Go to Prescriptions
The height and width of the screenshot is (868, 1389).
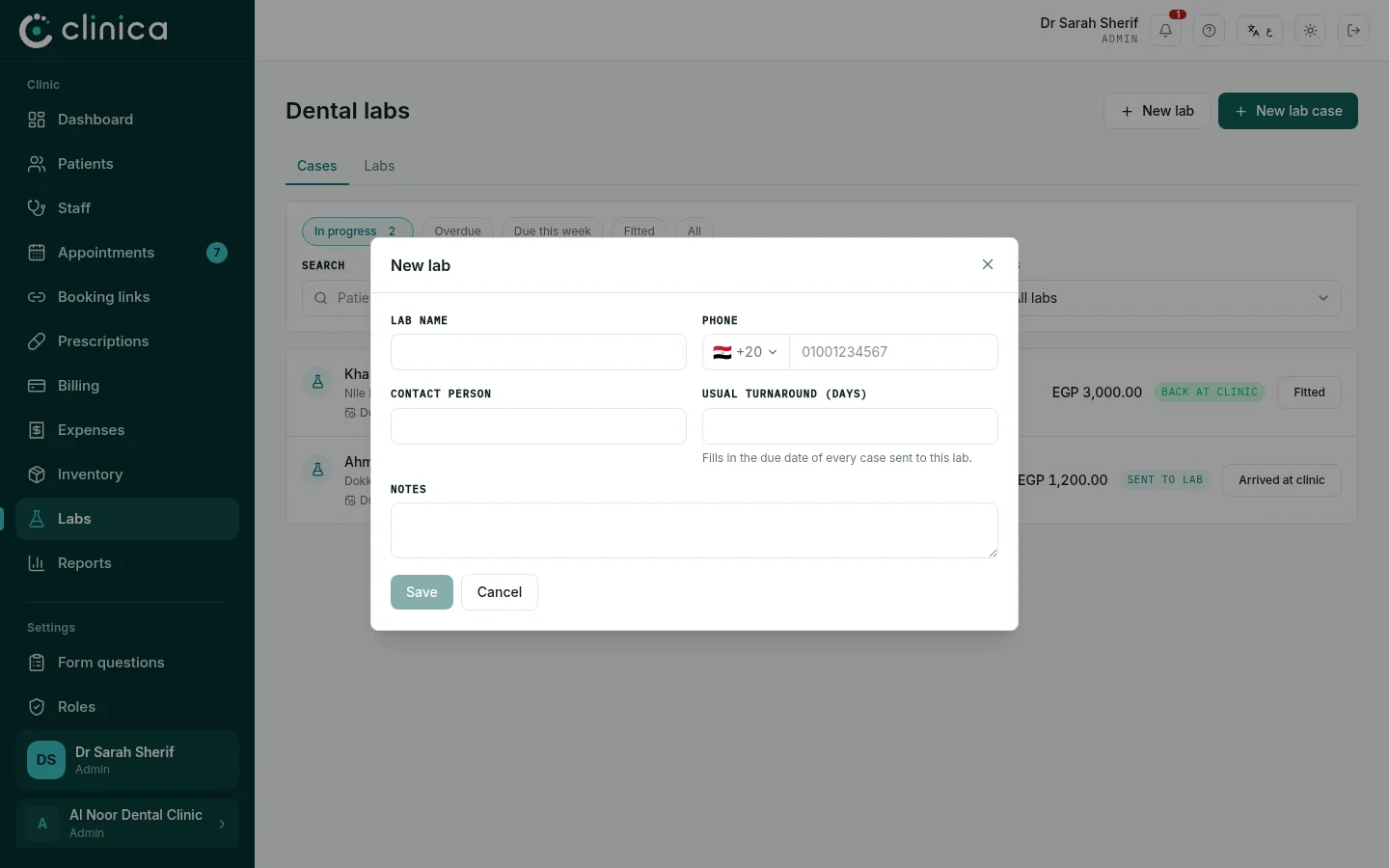click(127, 341)
